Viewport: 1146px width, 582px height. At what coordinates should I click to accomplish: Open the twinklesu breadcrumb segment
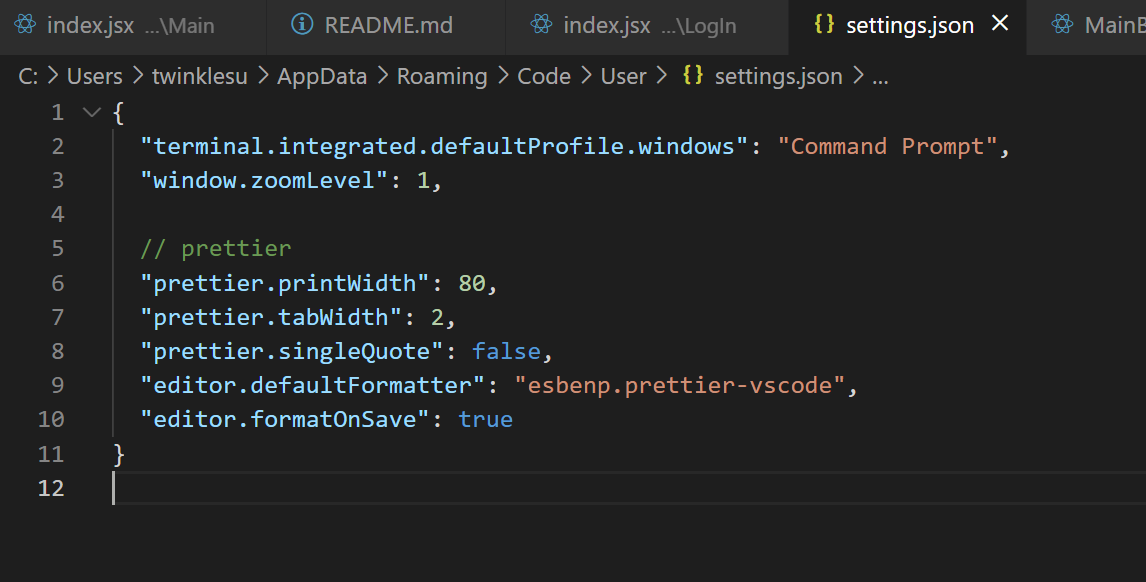[200, 76]
